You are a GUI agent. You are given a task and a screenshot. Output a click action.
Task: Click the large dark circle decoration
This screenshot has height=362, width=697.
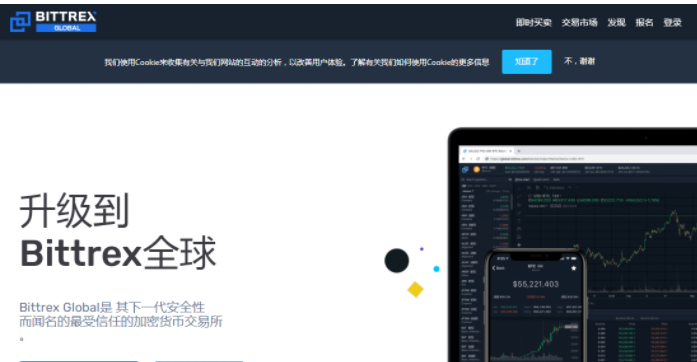397,261
